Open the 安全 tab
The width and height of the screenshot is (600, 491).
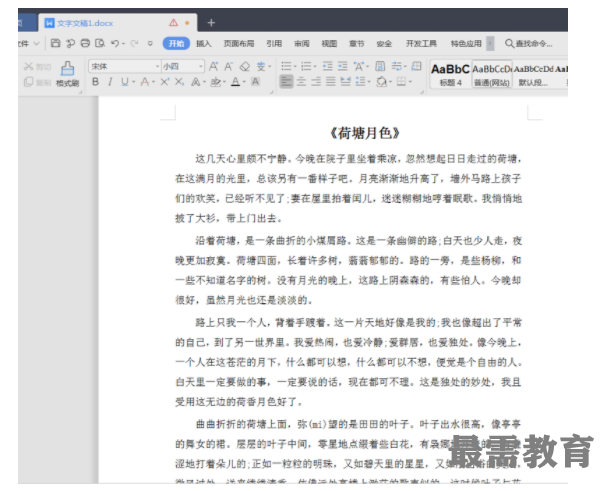coord(384,43)
